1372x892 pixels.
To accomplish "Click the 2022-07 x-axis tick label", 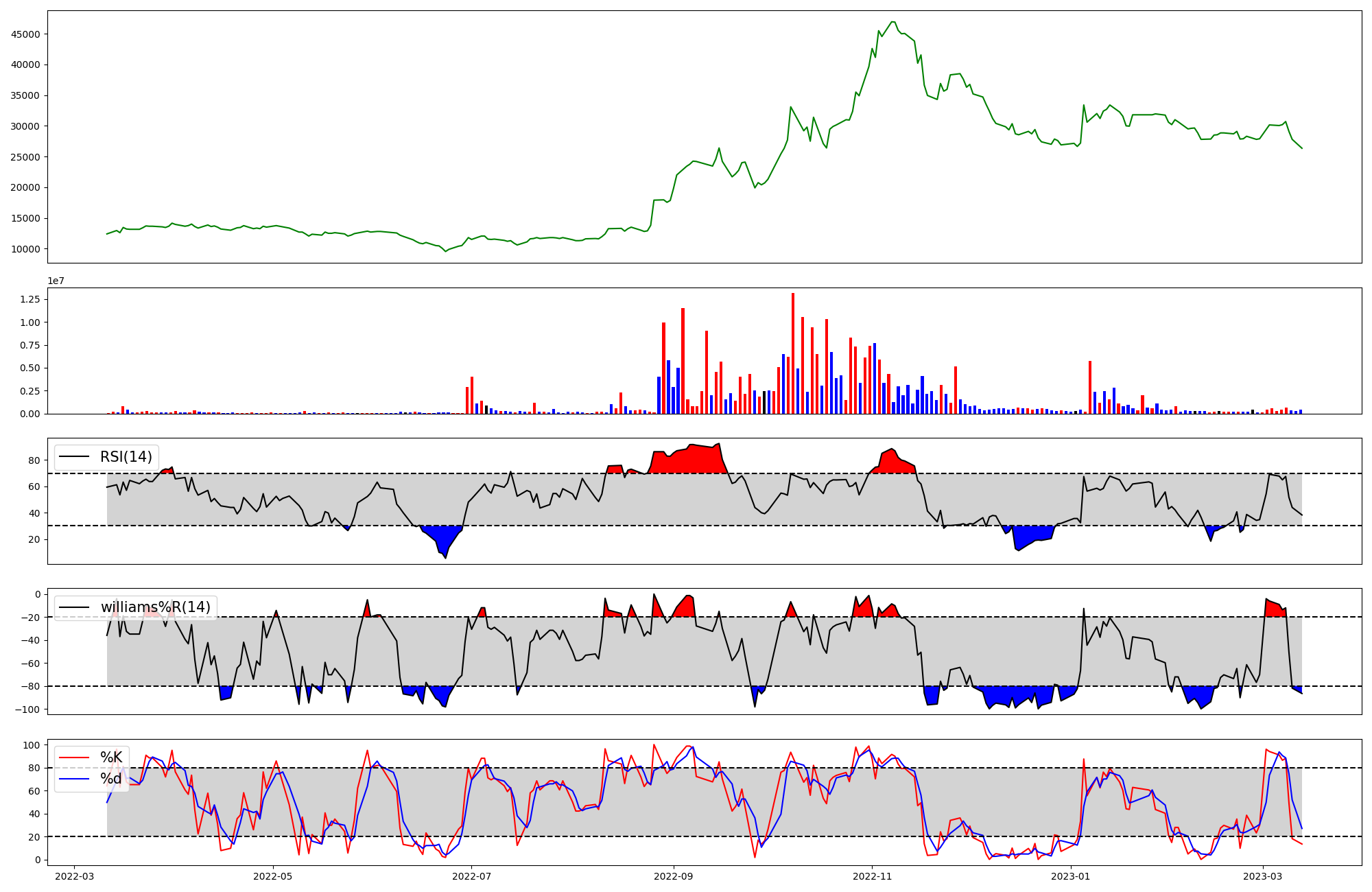I will (x=473, y=876).
